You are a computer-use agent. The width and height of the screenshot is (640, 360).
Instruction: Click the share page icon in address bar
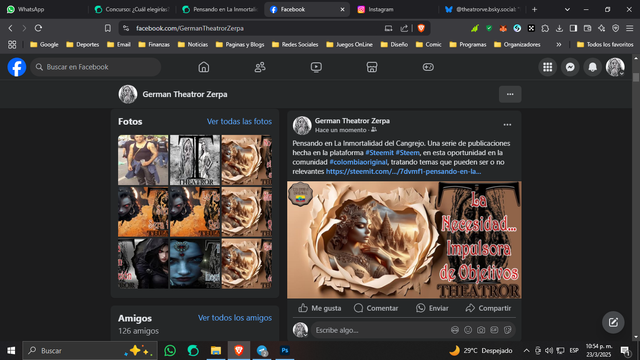[404, 28]
